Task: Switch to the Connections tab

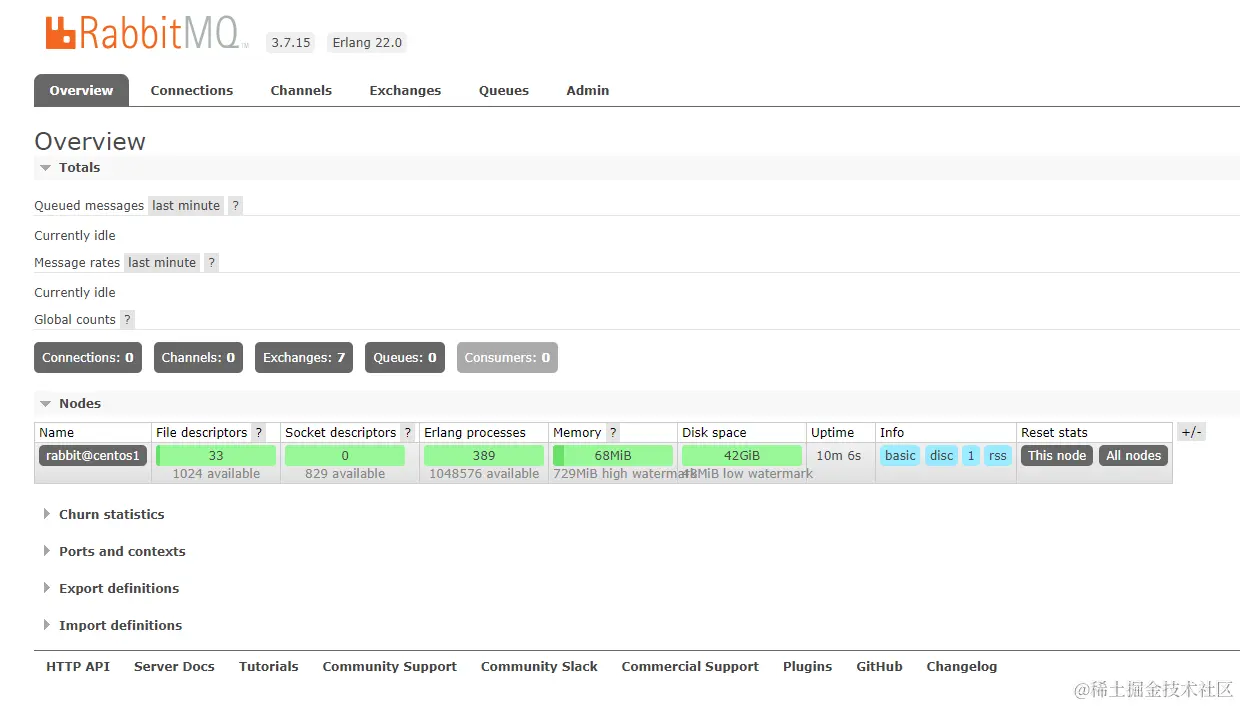Action: pyautogui.click(x=192, y=90)
